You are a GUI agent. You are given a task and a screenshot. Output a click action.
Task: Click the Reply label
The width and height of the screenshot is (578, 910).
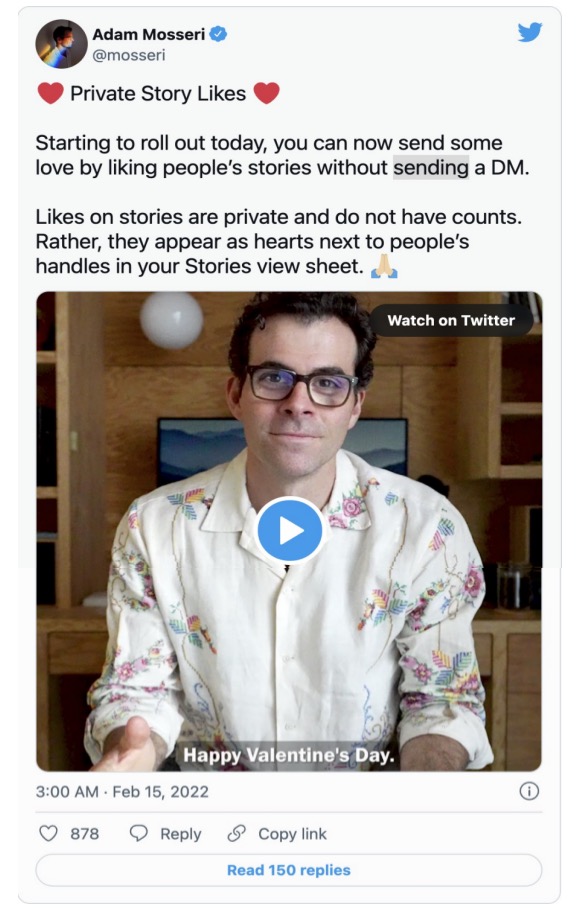(x=180, y=834)
